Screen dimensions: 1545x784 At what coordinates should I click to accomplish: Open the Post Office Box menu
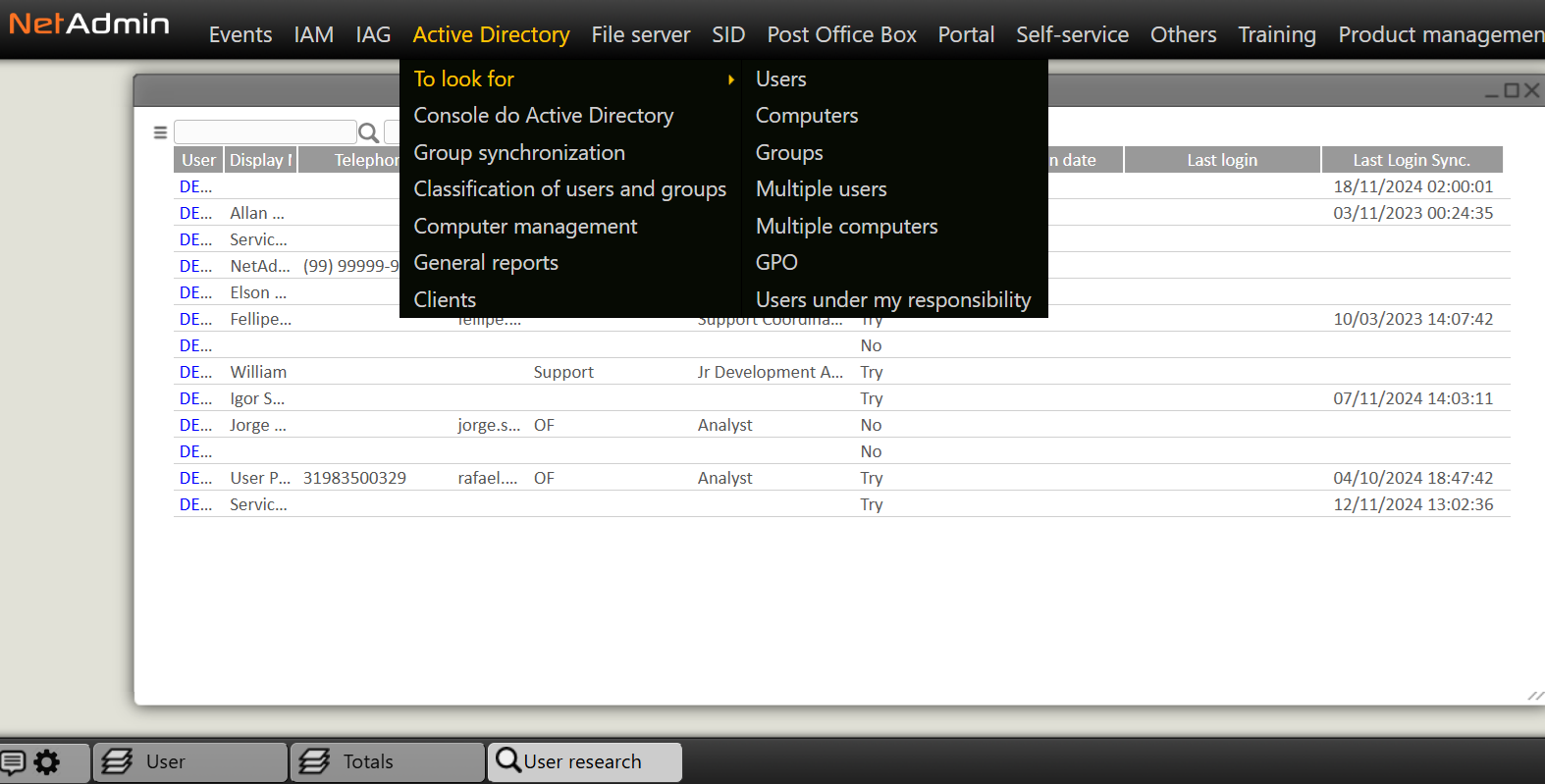click(x=841, y=34)
